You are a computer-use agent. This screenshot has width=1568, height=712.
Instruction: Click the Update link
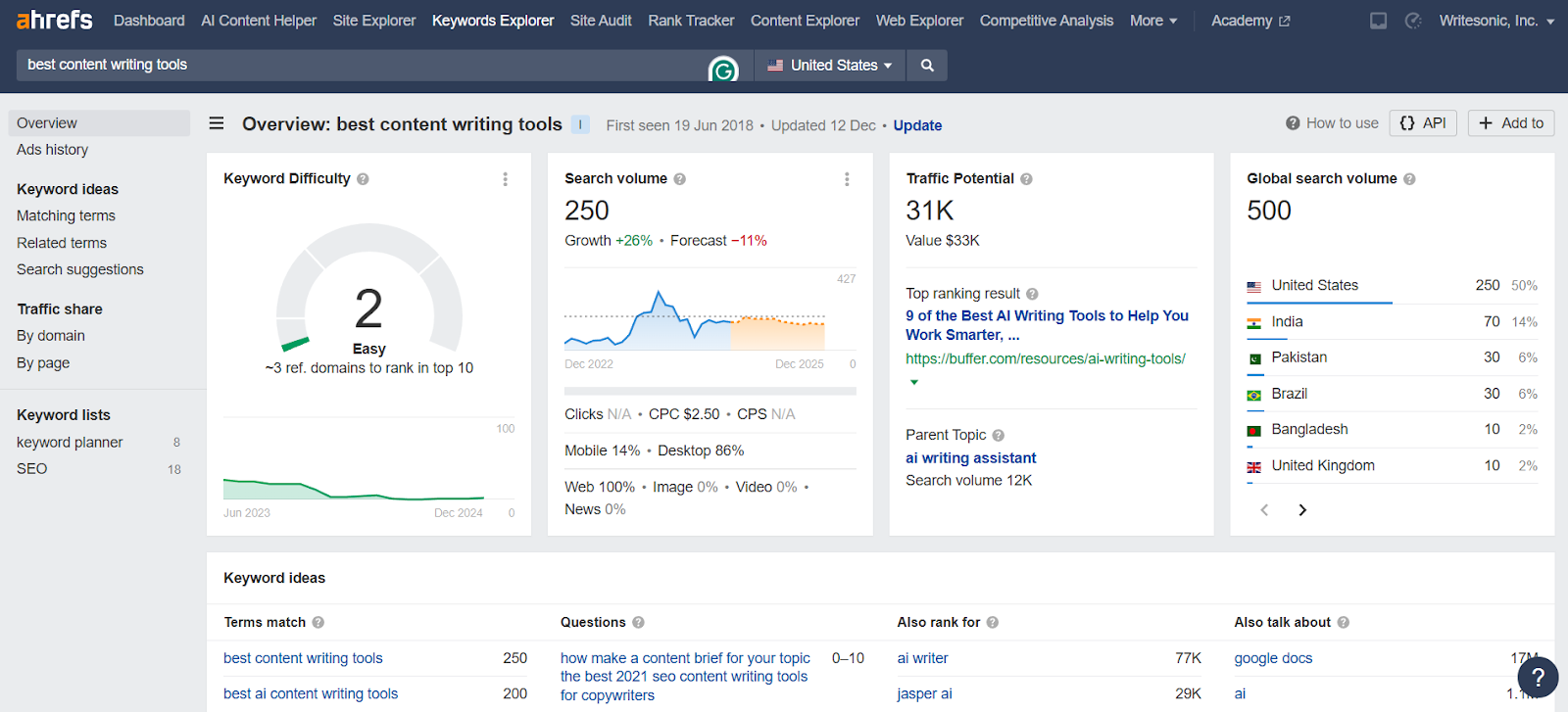917,125
